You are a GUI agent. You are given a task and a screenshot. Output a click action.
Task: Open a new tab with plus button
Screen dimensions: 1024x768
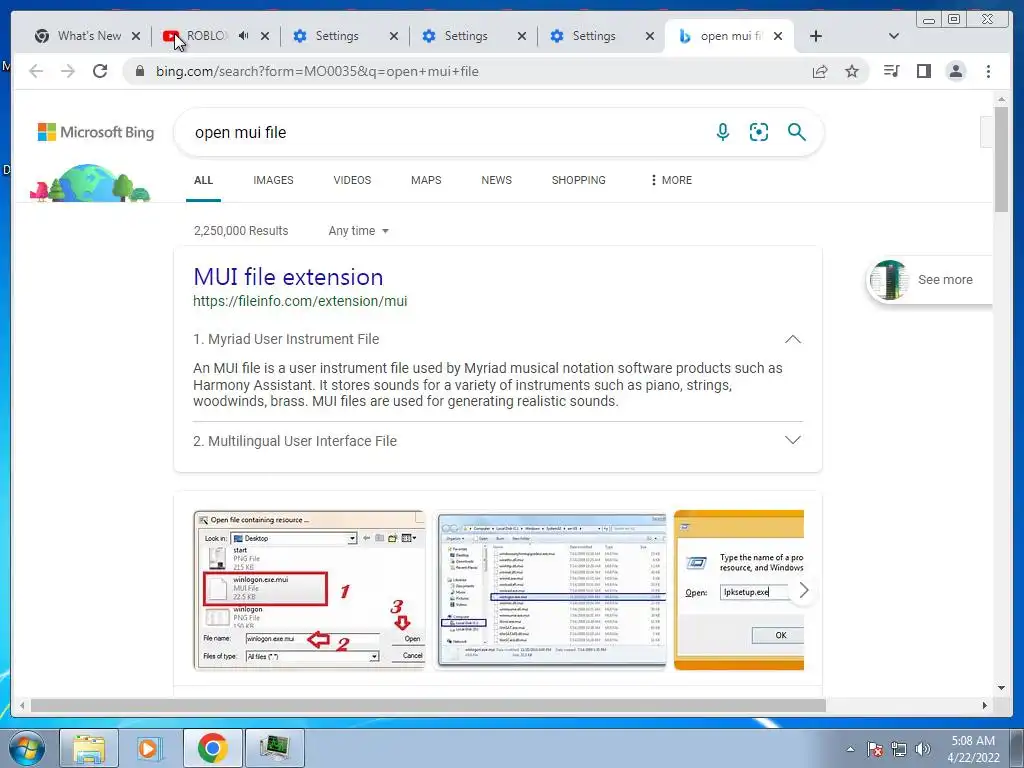(816, 36)
